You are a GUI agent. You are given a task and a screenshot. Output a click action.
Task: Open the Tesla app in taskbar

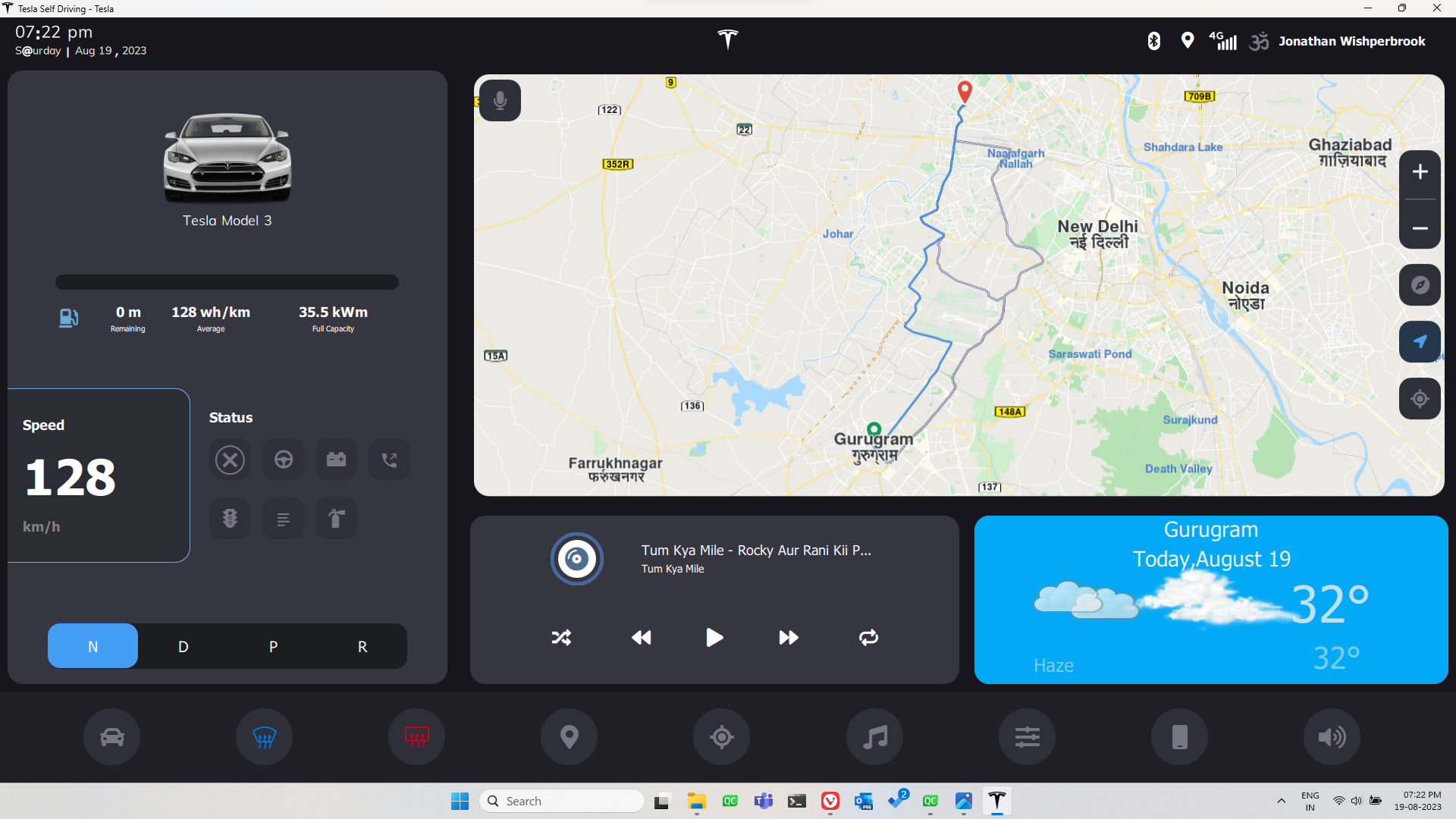tap(999, 800)
